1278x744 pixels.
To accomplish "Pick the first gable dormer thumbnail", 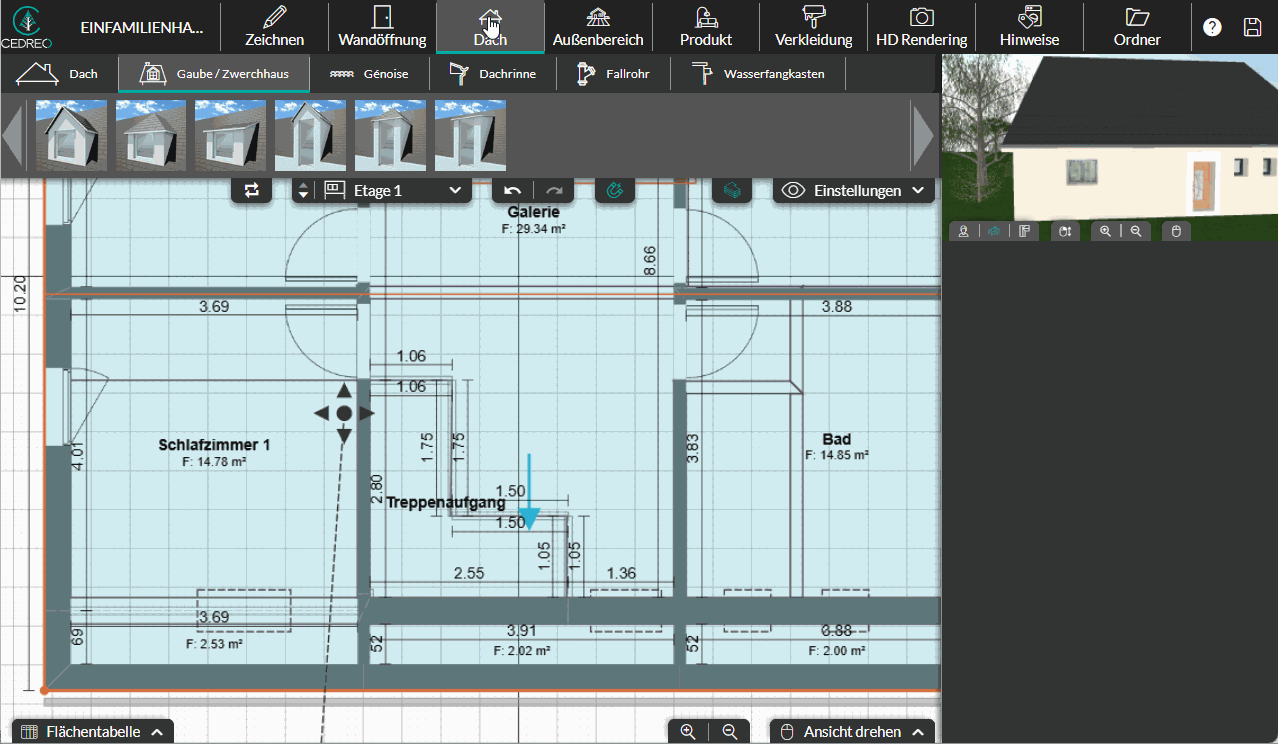I will pos(71,135).
